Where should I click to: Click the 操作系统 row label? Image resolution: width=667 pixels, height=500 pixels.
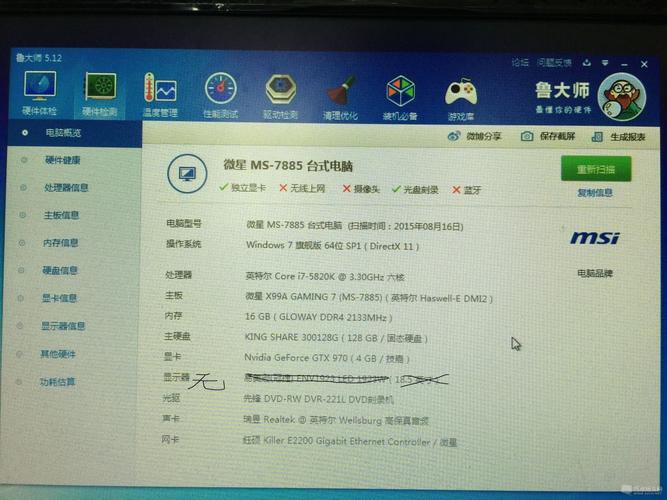tap(183, 244)
